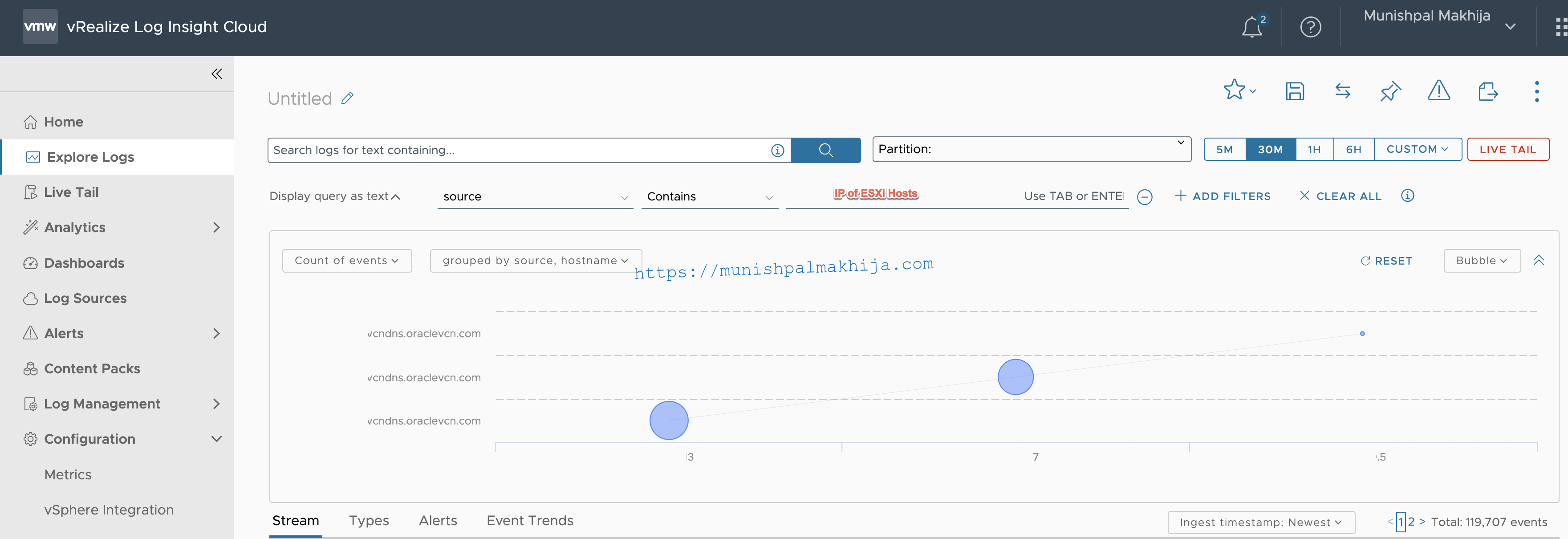The image size is (1568, 539).
Task: Select the 1H time range
Action: click(1314, 149)
